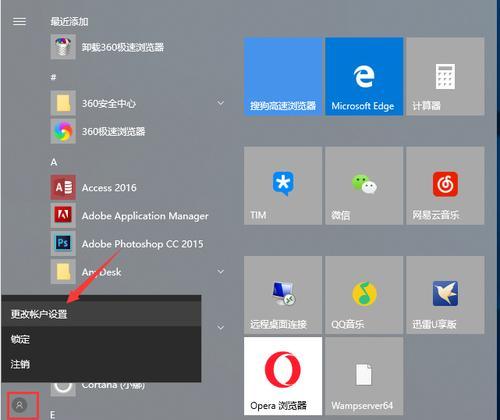500x420 pixels.
Task: Open the 微信 WeChat tile
Action: point(364,186)
